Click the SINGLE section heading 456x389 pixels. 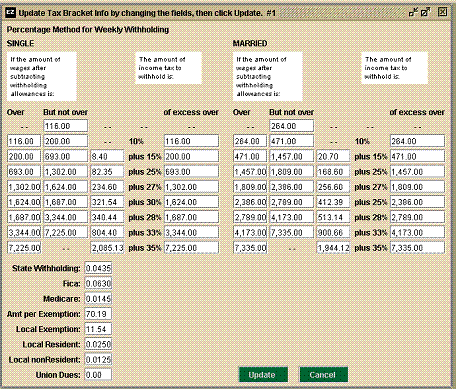pos(20,43)
